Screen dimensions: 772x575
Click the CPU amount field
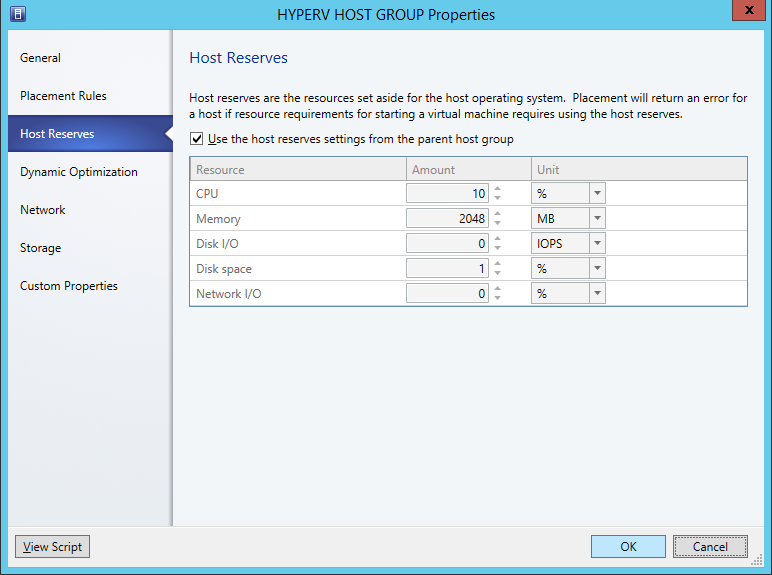[447, 193]
